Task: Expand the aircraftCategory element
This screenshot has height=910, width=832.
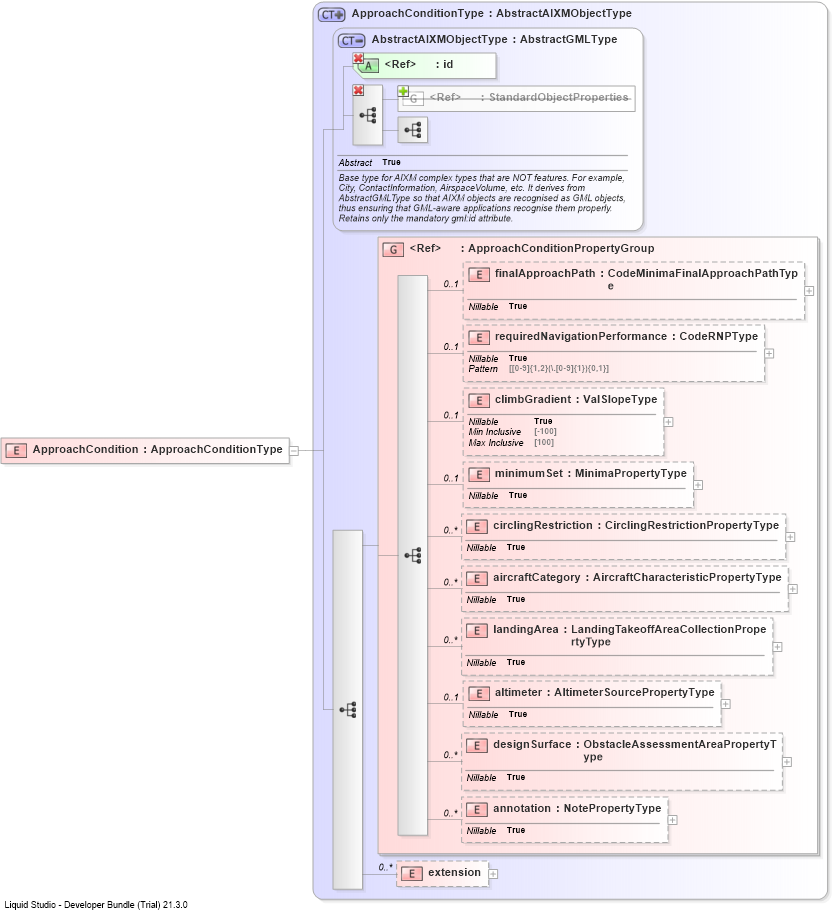Action: pos(793,589)
